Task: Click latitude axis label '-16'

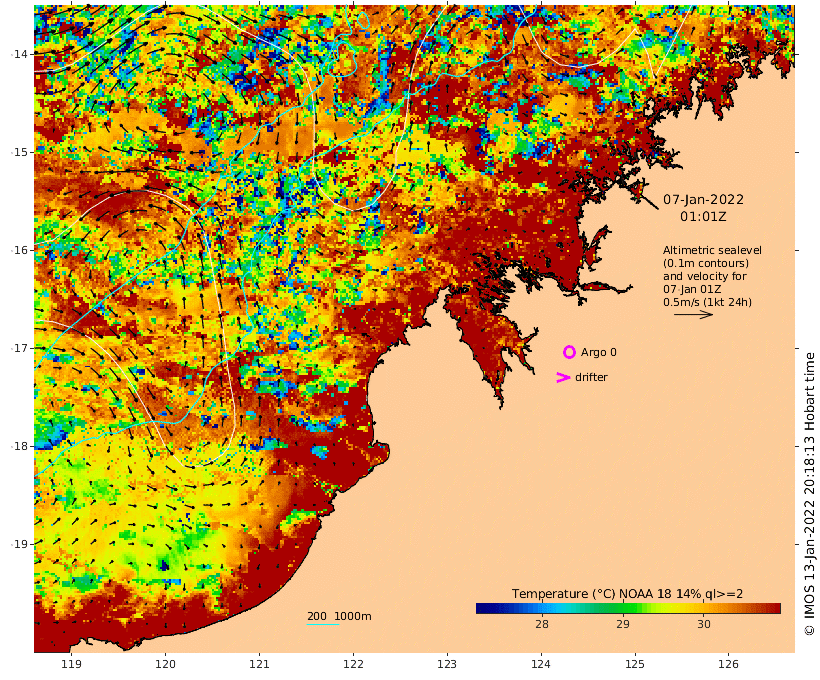Action: click(19, 250)
